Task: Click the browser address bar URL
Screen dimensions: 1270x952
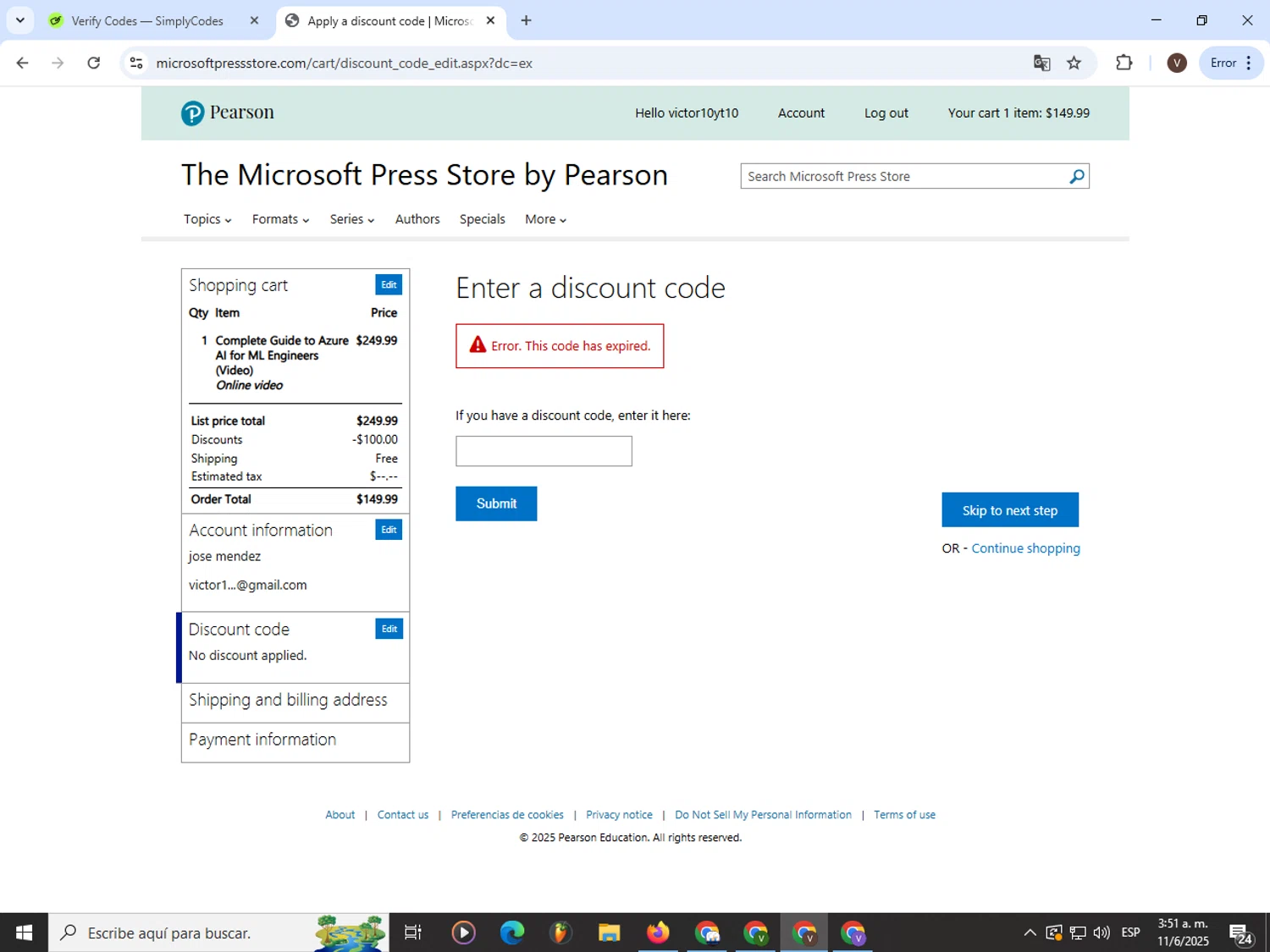Action: coord(344,63)
